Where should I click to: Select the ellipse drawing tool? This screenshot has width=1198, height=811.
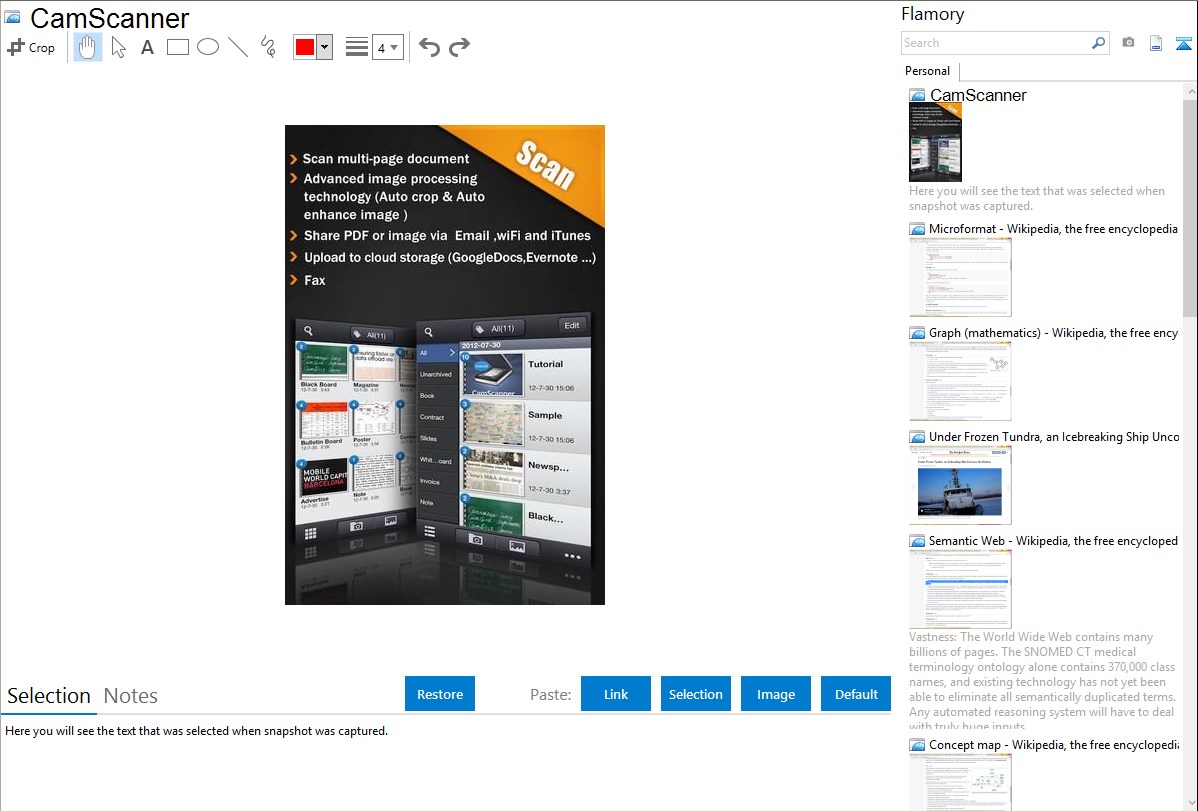click(208, 47)
